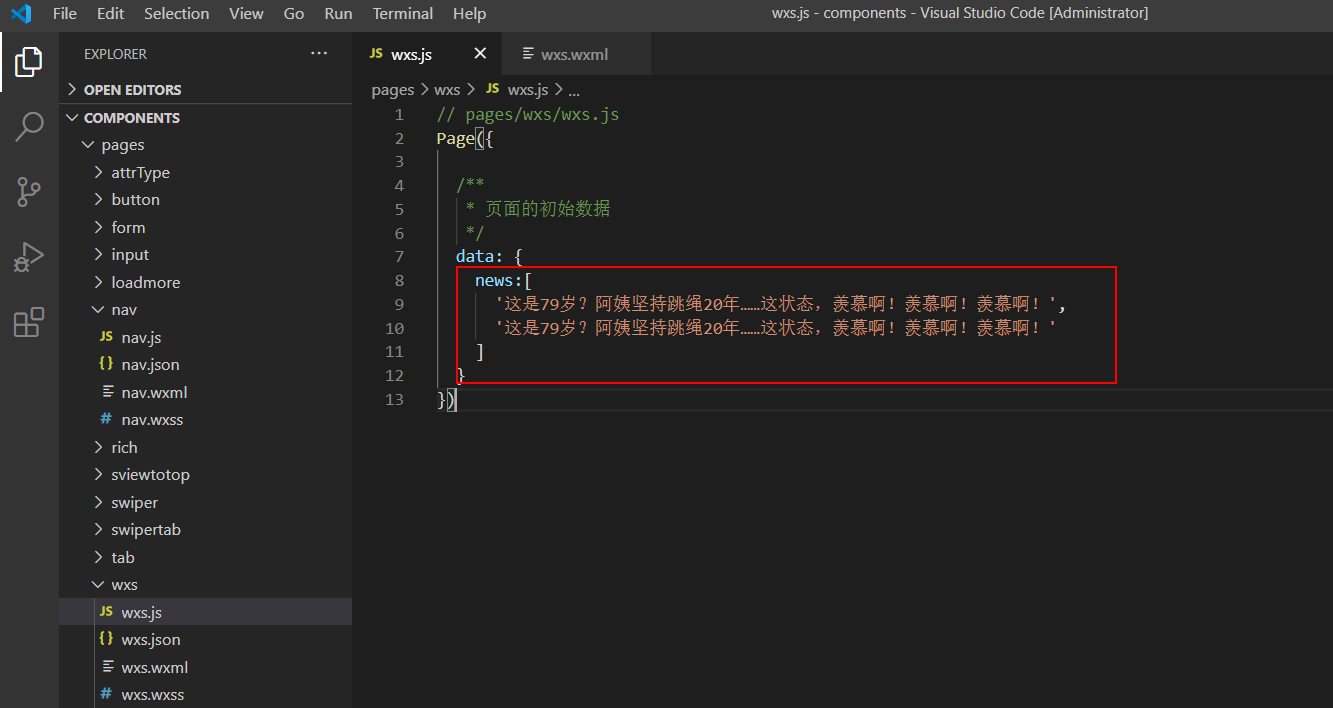Click the hash icon of nav.wxss

(x=106, y=420)
